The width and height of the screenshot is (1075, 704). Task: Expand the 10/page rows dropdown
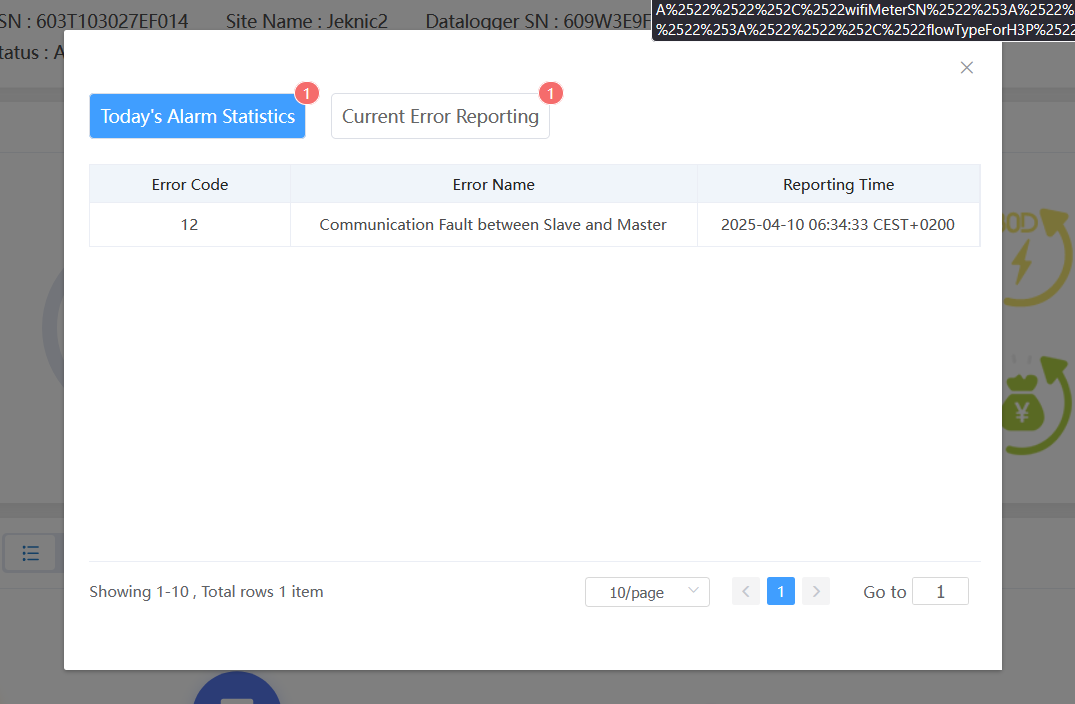pyautogui.click(x=647, y=592)
